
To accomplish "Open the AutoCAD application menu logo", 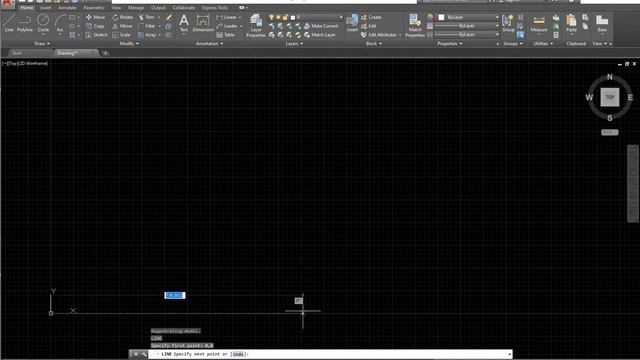I will 8,3.
